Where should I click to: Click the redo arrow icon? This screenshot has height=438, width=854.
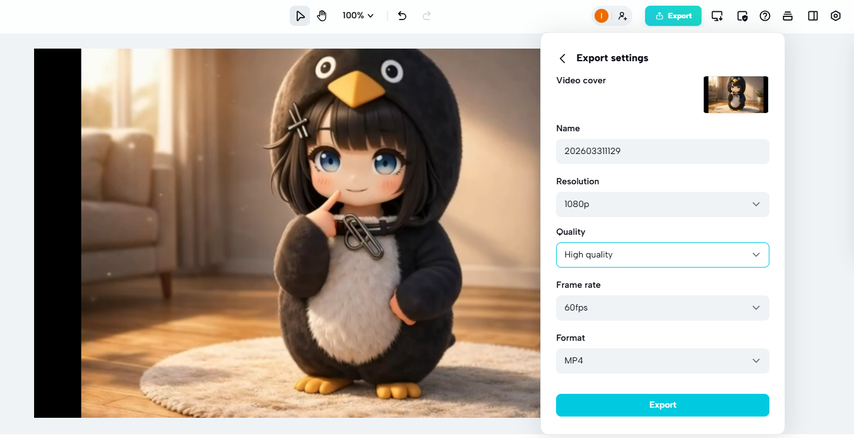pyautogui.click(x=427, y=16)
